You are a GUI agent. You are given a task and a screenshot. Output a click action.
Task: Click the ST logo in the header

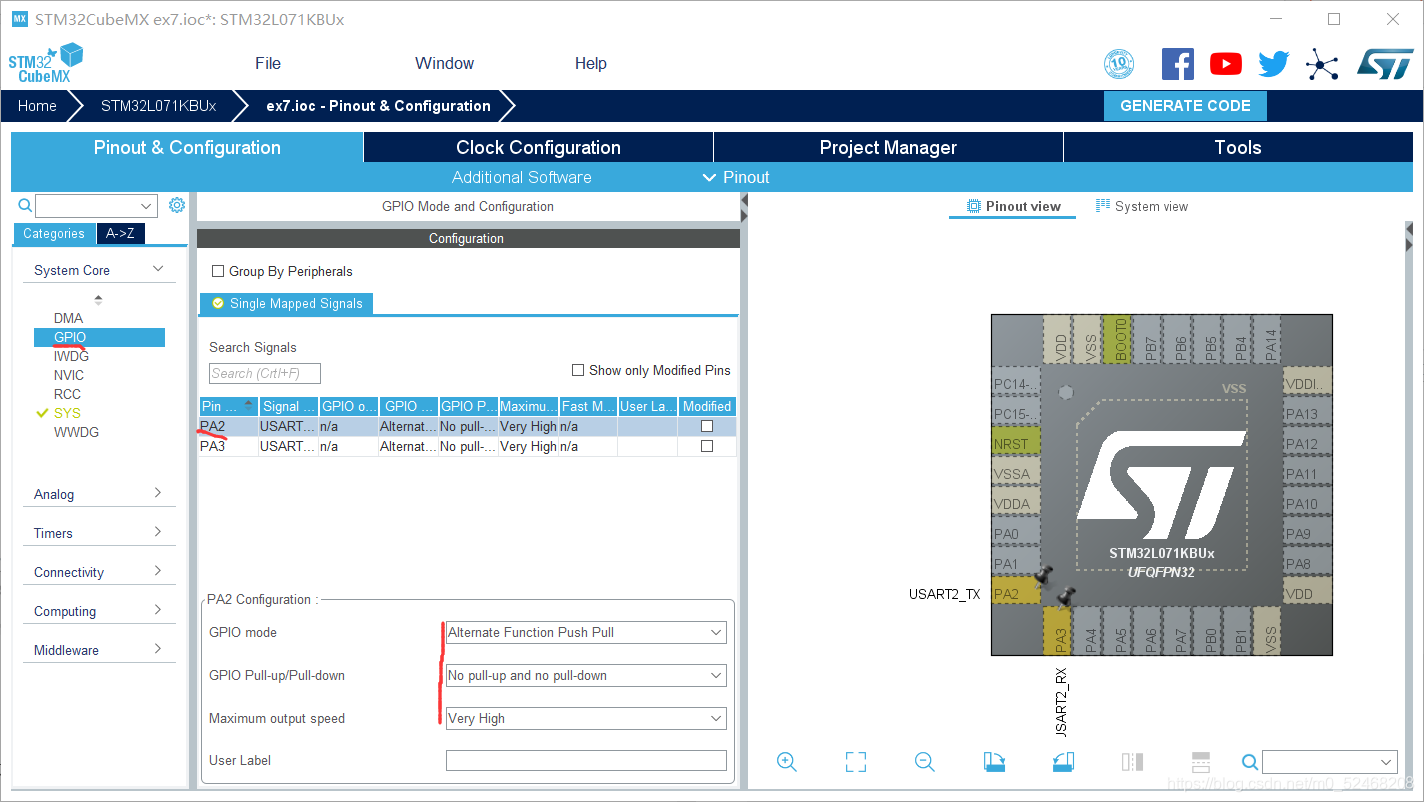tap(1385, 64)
